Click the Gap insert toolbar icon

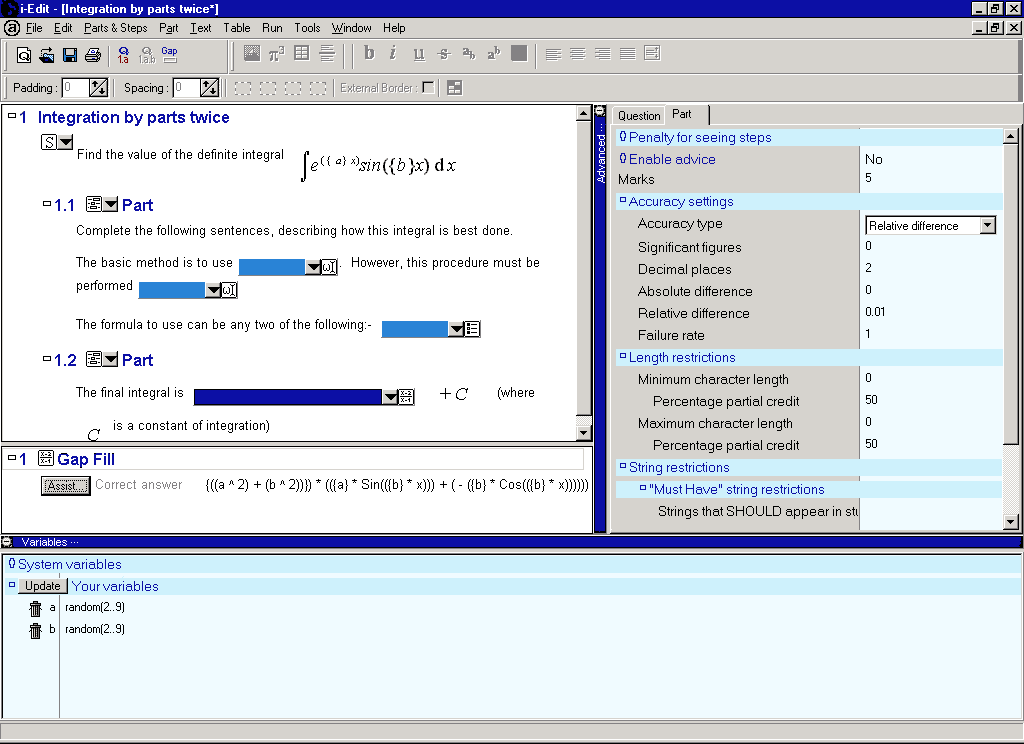click(169, 54)
